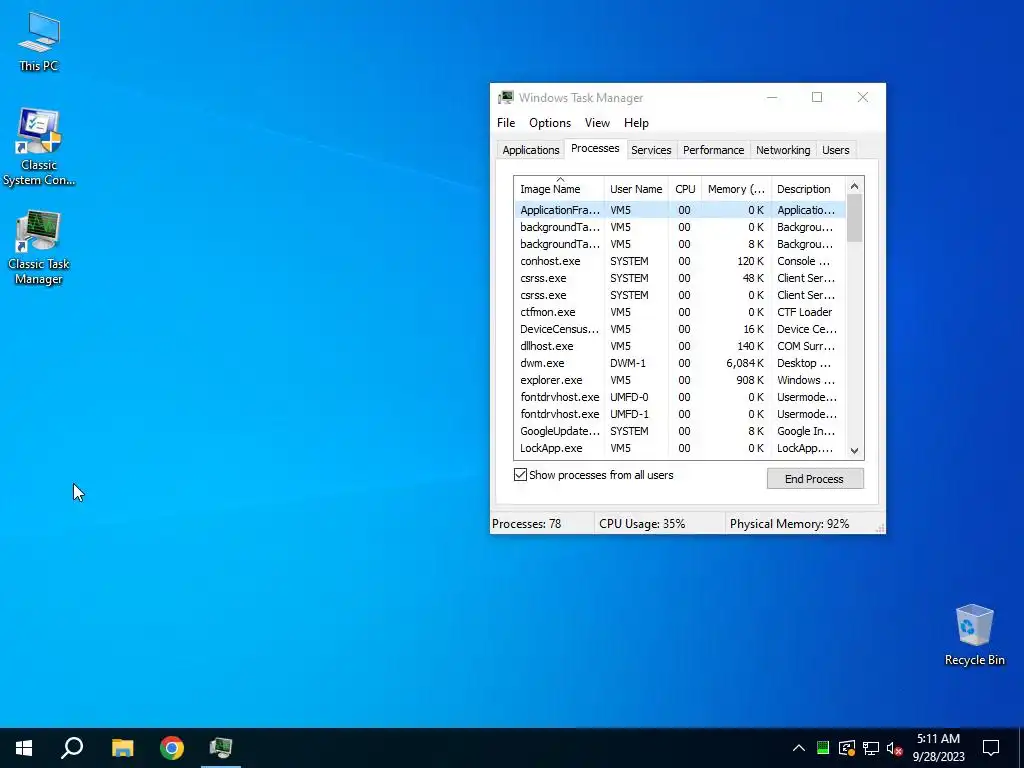Open taskbar Search magnifier

72,748
